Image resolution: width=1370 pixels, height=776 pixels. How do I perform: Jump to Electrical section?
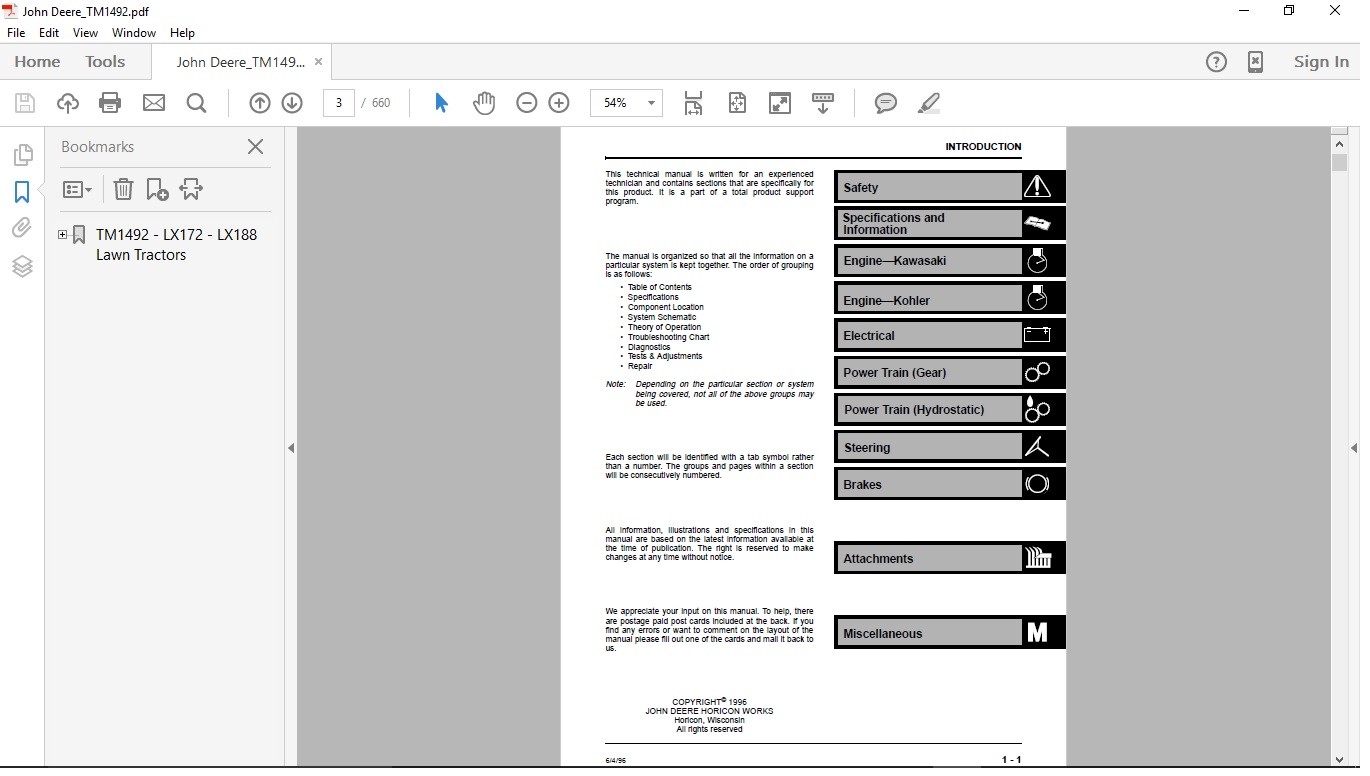[949, 335]
